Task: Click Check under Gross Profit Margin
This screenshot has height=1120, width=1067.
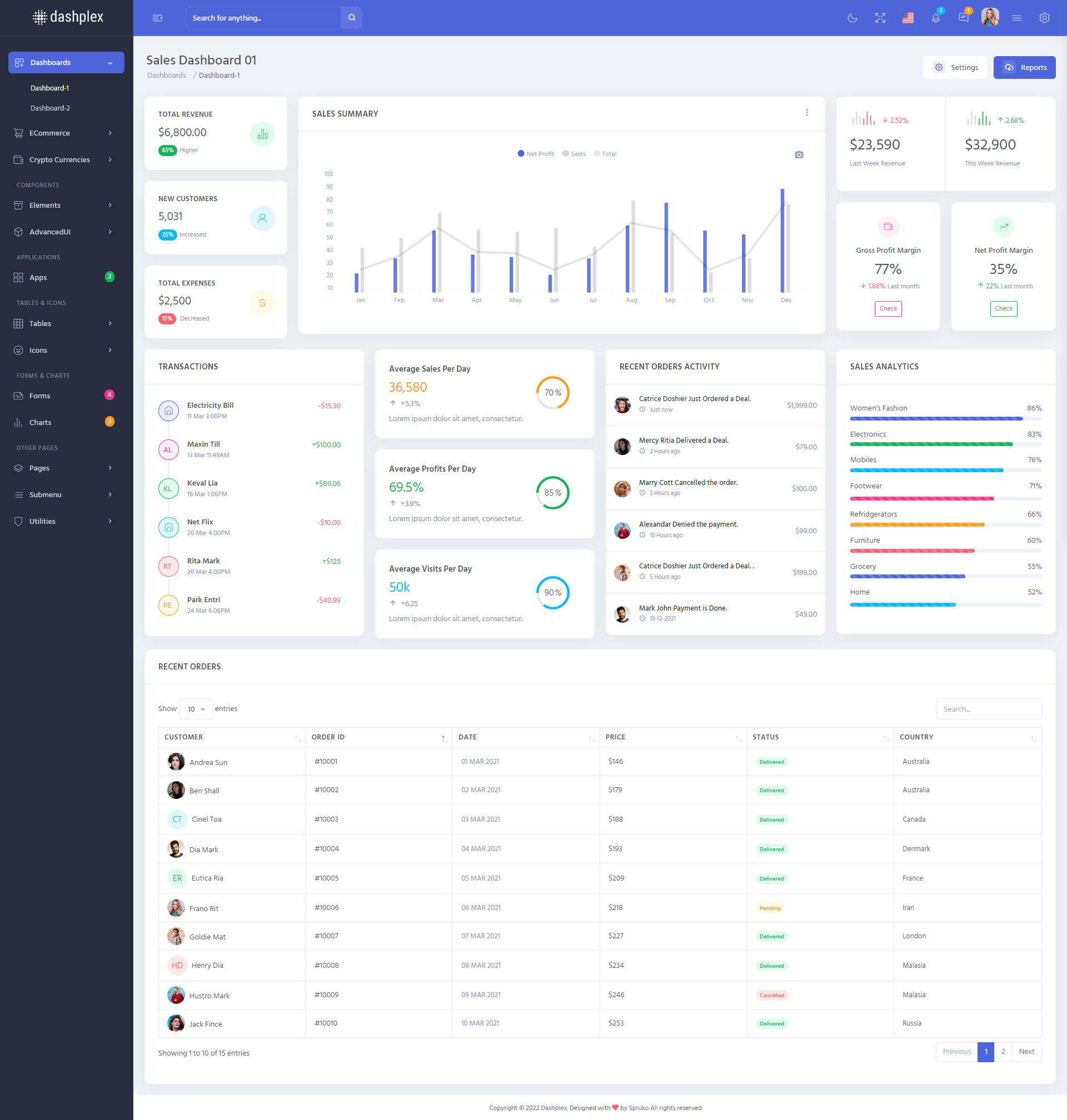Action: (x=888, y=309)
